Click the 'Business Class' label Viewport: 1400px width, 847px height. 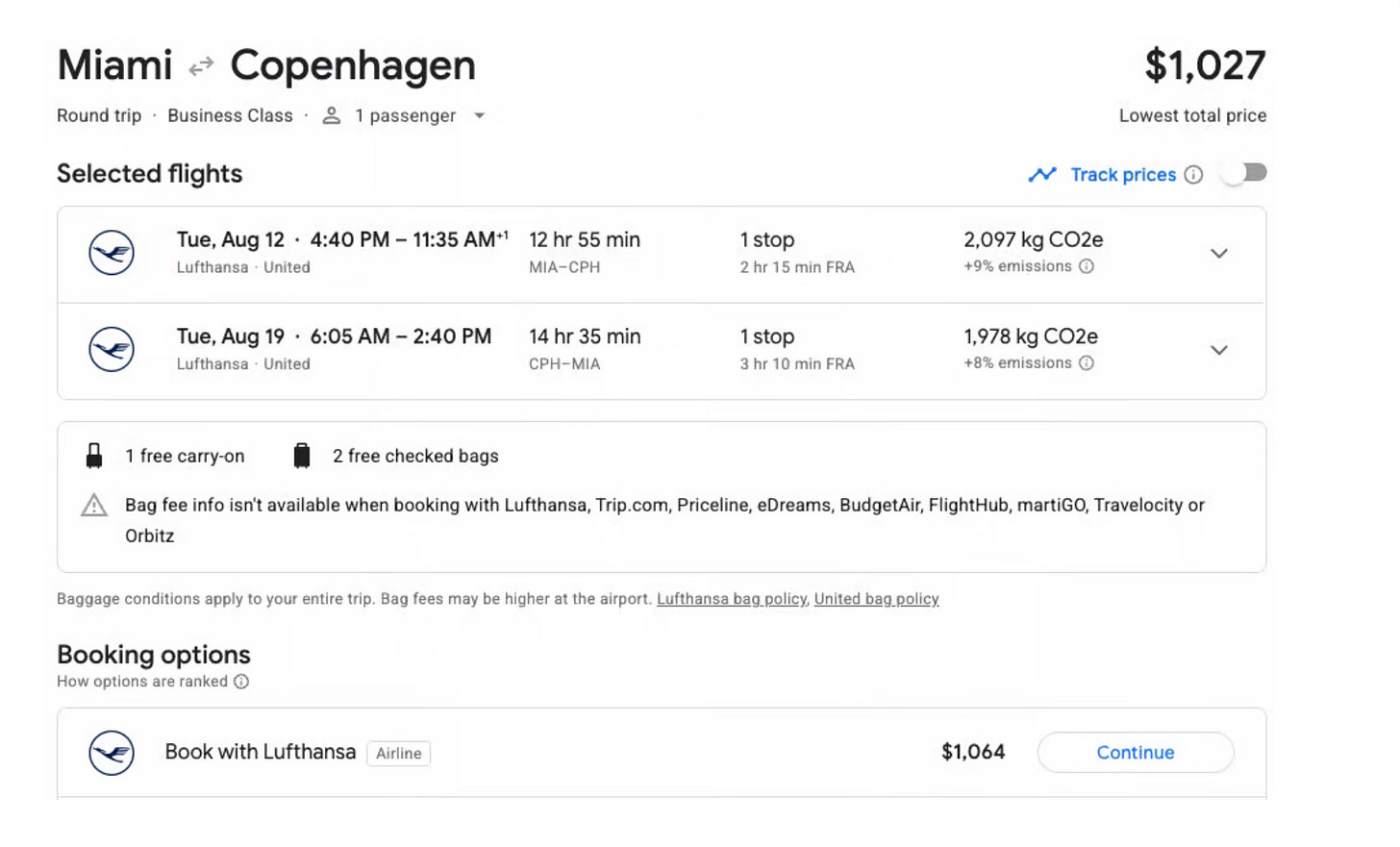tap(230, 115)
